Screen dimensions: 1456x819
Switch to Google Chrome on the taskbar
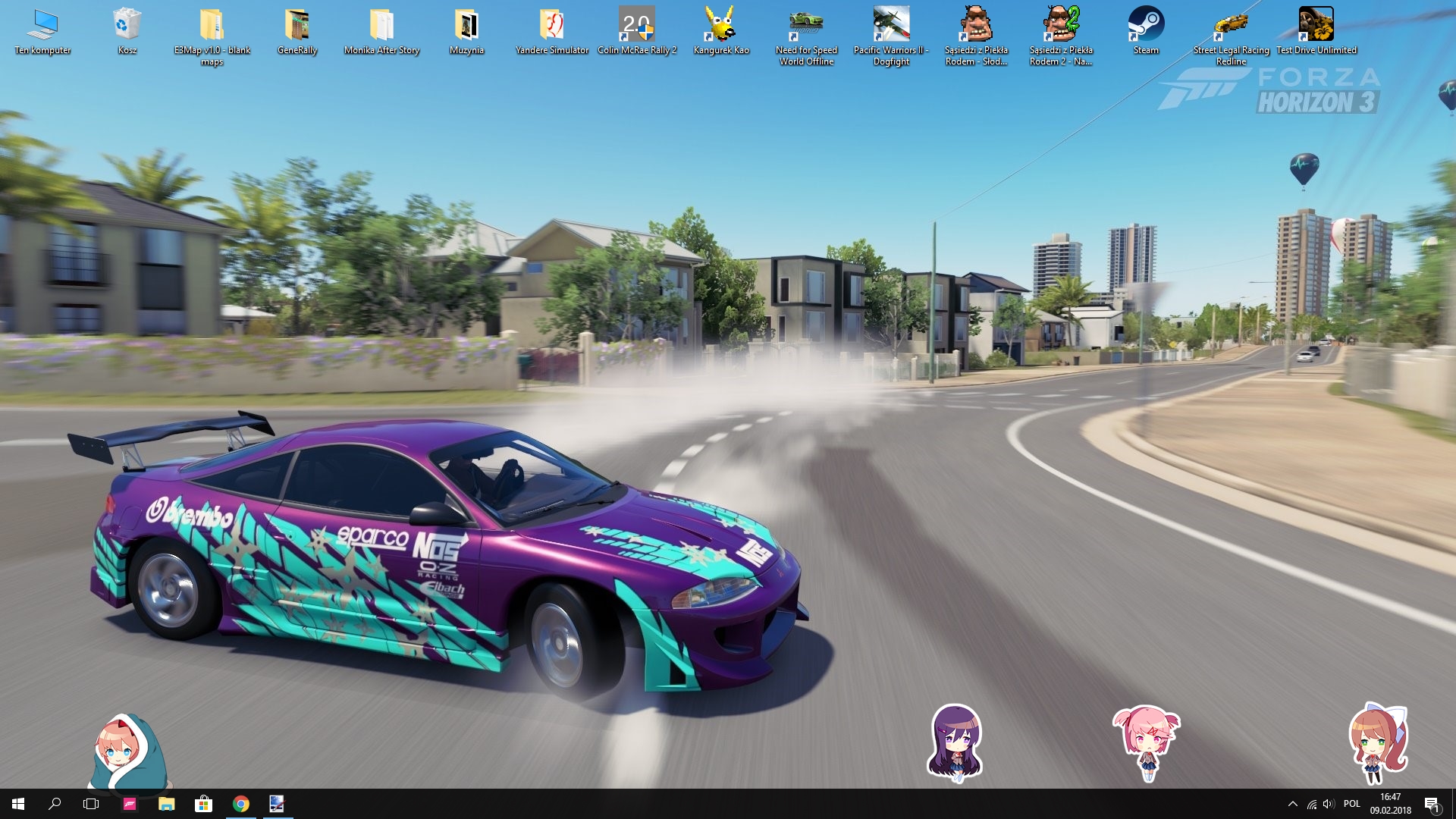(x=241, y=804)
